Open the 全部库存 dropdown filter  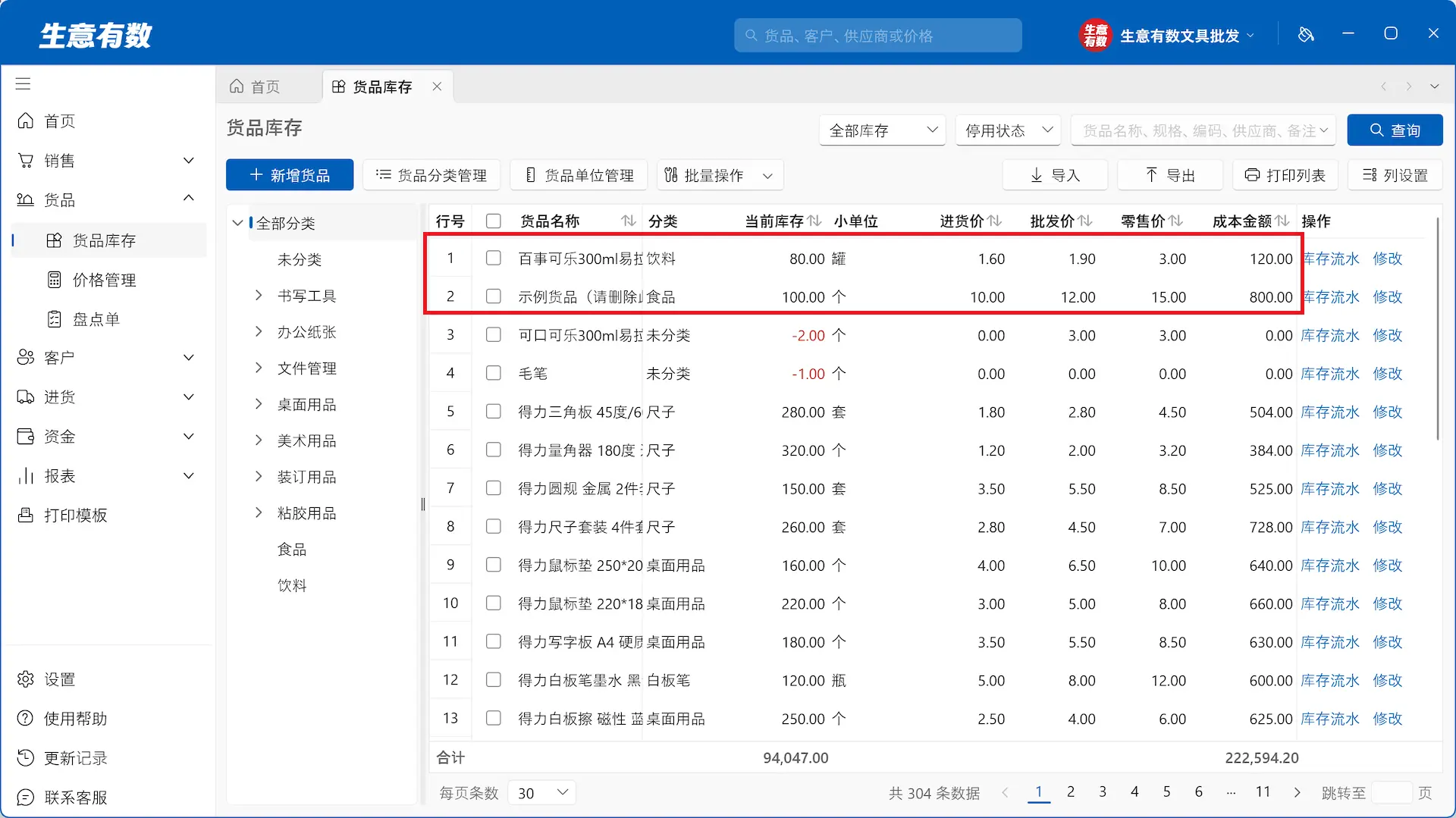[x=883, y=130]
